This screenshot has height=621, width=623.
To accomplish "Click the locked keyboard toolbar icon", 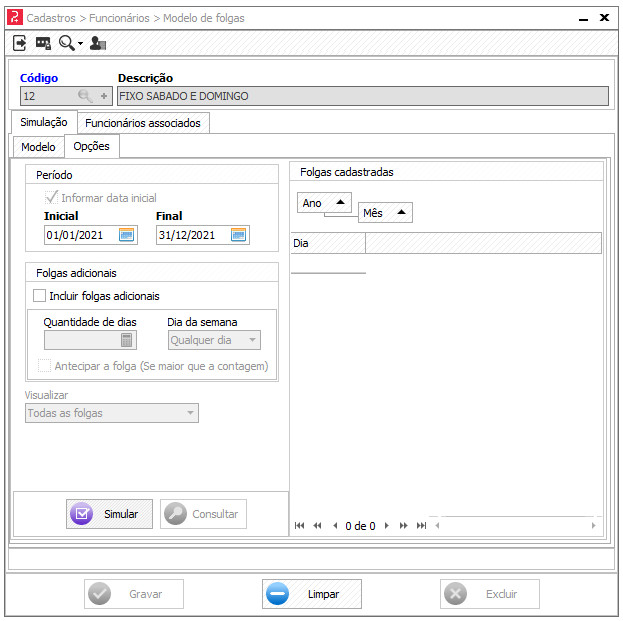I will click(43, 43).
